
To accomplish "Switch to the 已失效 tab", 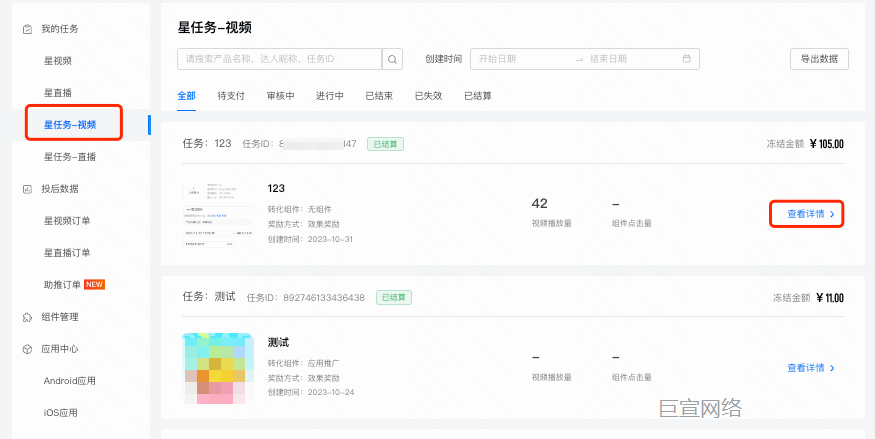I will click(429, 96).
